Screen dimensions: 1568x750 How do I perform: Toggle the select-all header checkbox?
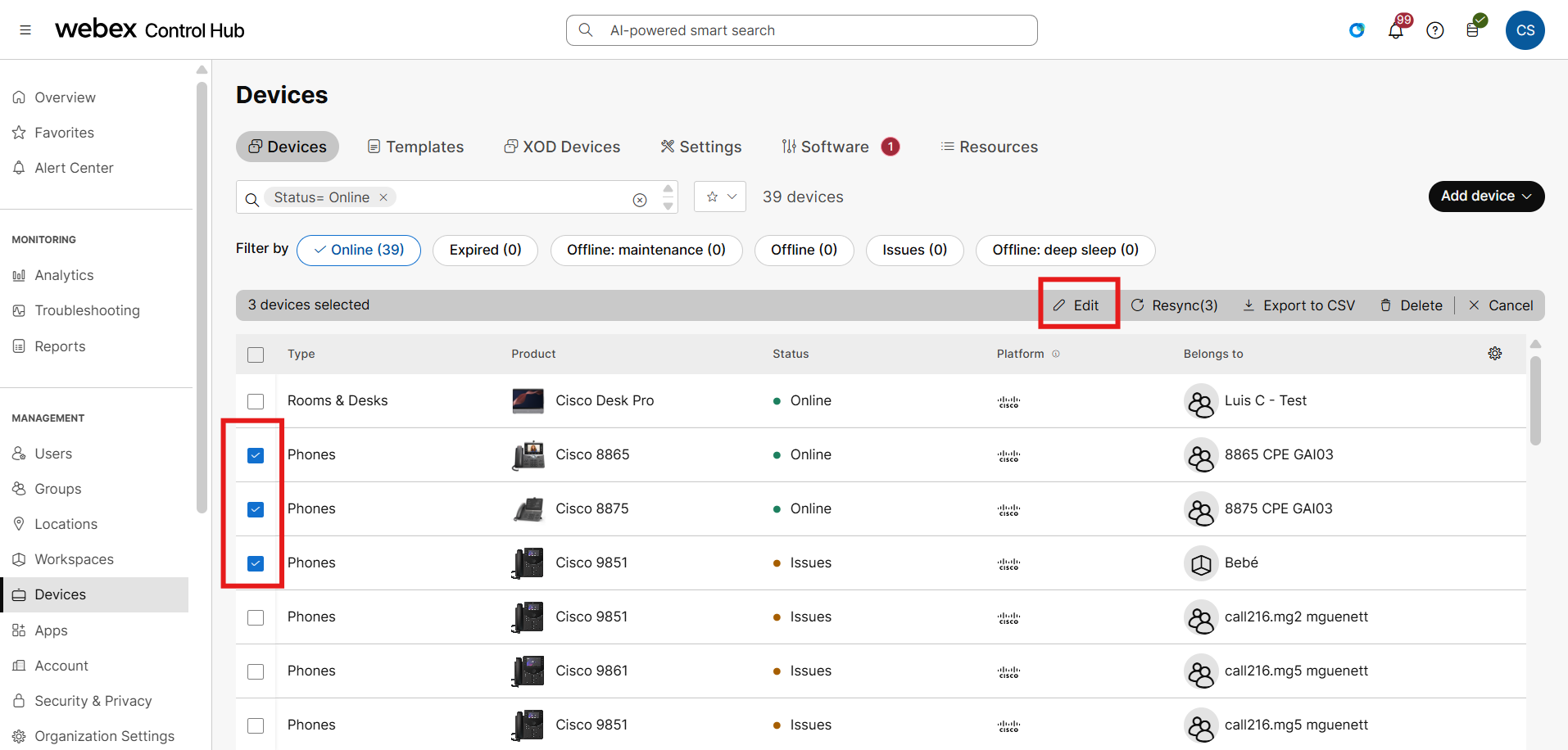click(x=256, y=355)
